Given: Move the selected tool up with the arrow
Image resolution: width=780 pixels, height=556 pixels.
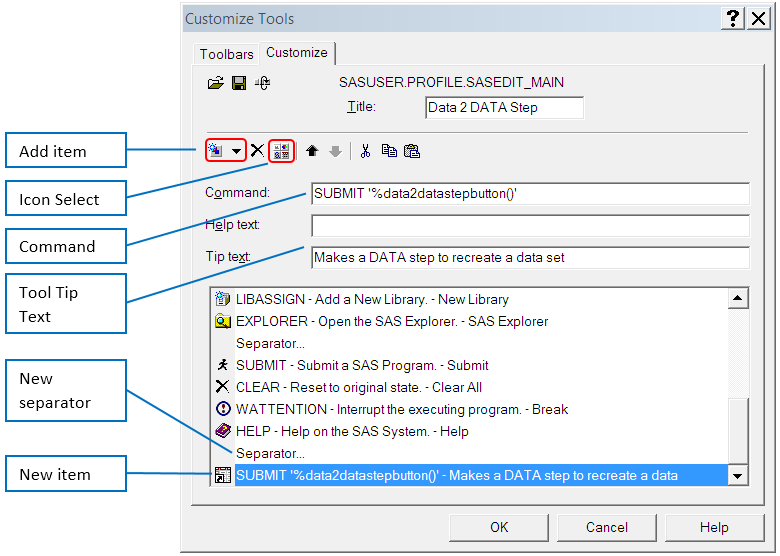Looking at the screenshot, I should (x=312, y=151).
